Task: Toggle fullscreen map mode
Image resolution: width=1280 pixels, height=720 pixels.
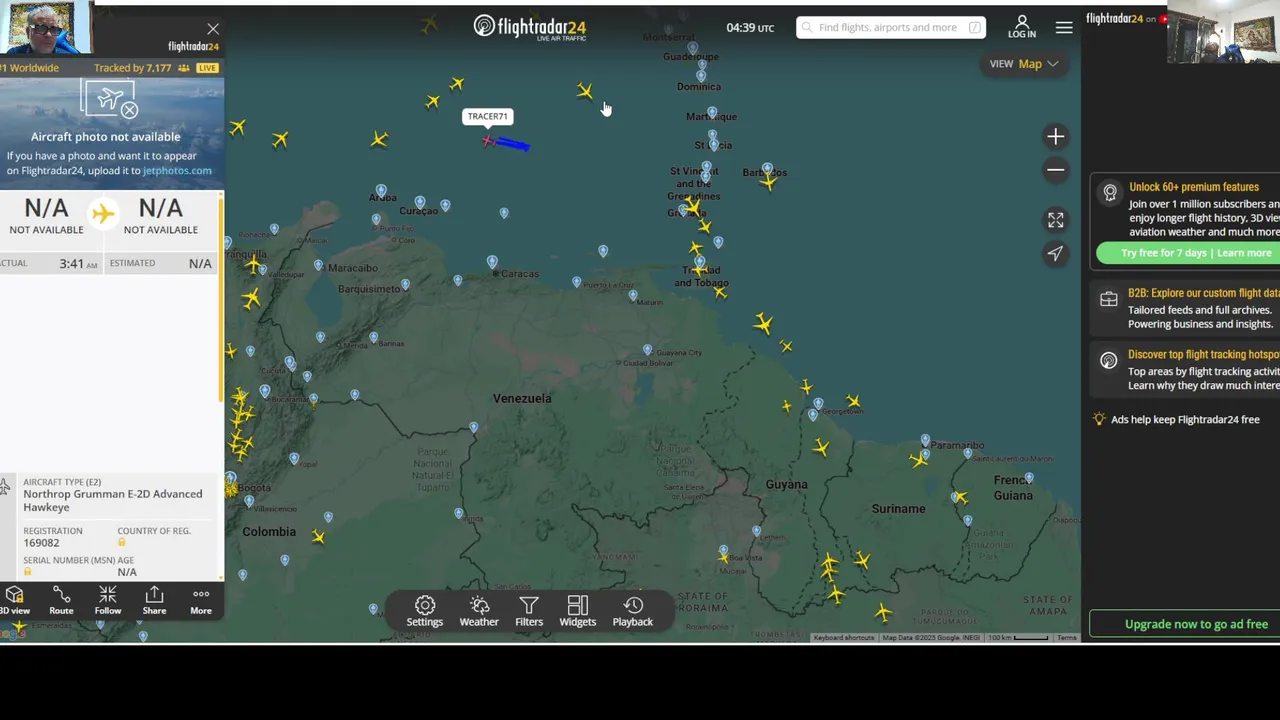Action: pyautogui.click(x=1055, y=220)
